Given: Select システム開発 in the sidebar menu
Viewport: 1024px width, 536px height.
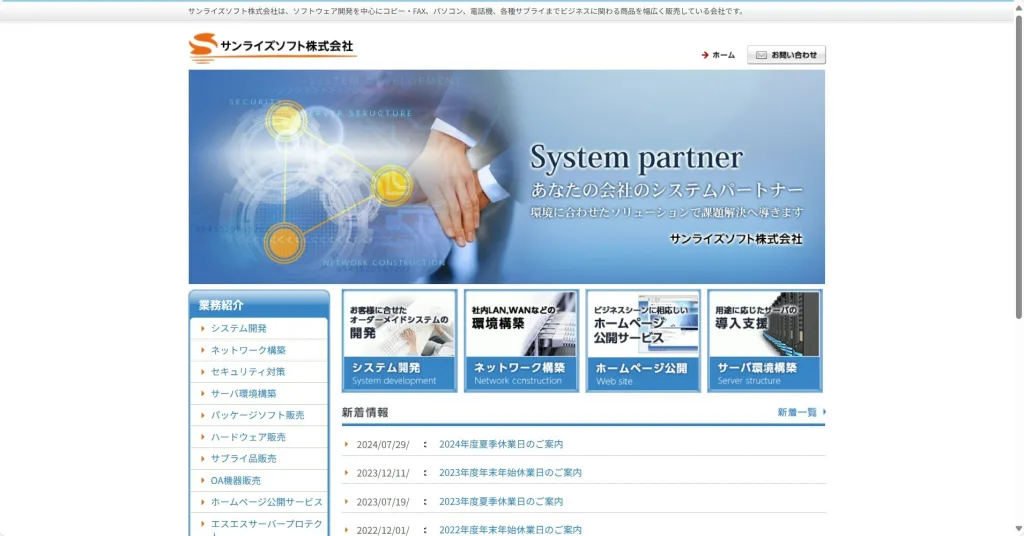Looking at the screenshot, I should [x=238, y=328].
